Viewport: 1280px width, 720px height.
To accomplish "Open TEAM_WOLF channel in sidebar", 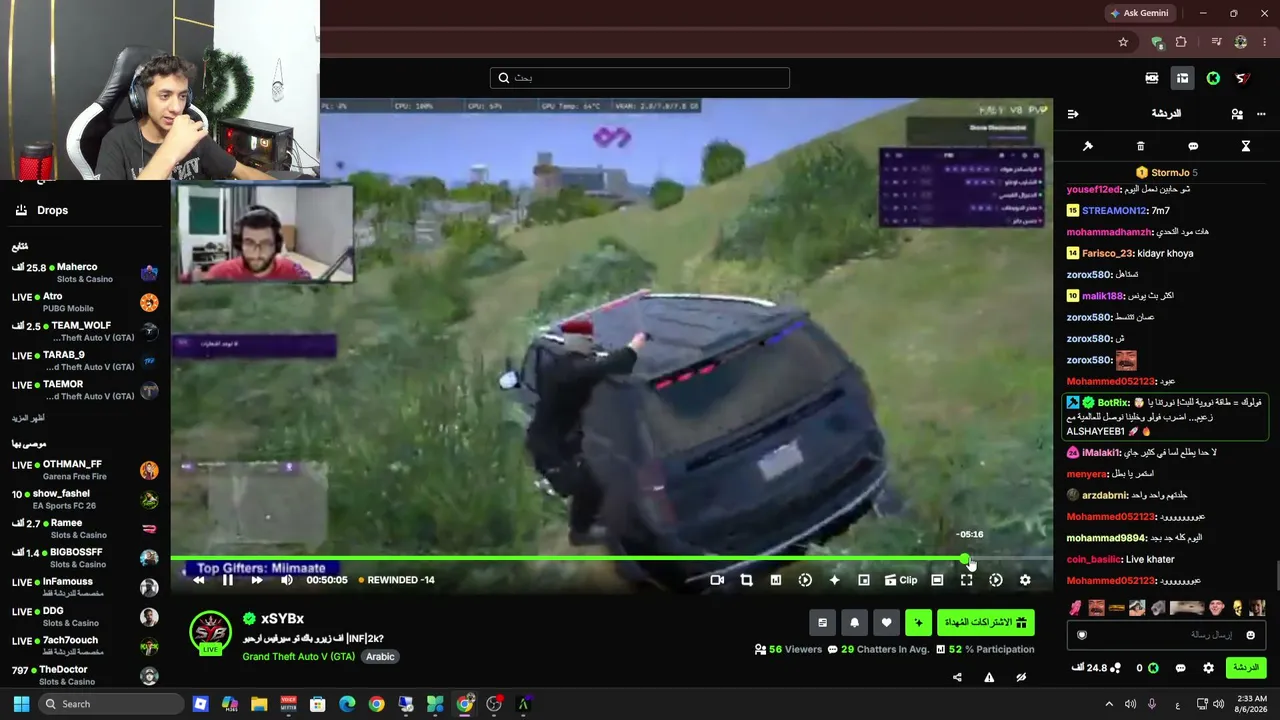I will coord(85,331).
